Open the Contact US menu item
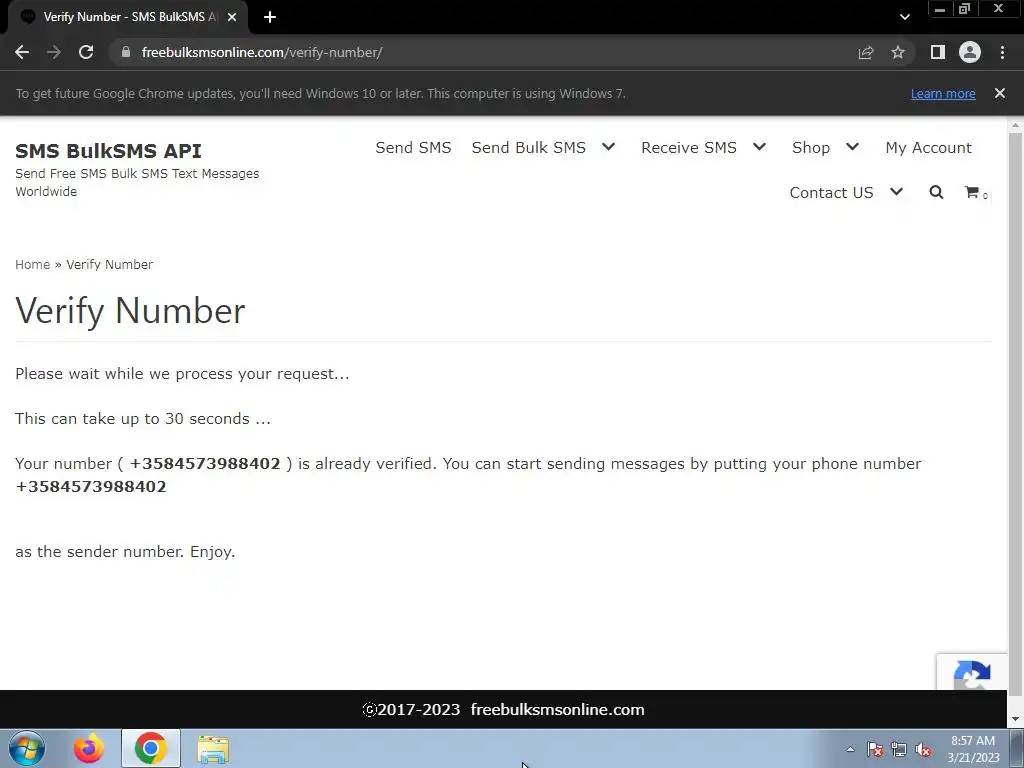The height and width of the screenshot is (768, 1024). 831,193
